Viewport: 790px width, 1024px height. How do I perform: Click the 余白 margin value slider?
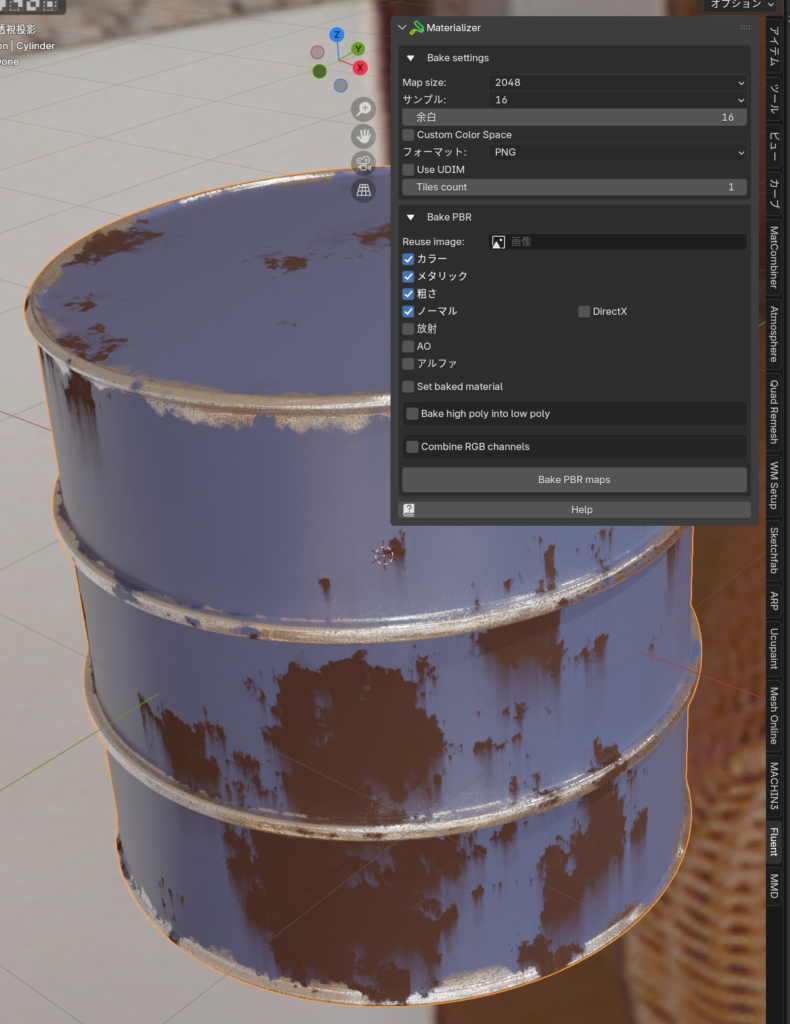click(x=574, y=117)
